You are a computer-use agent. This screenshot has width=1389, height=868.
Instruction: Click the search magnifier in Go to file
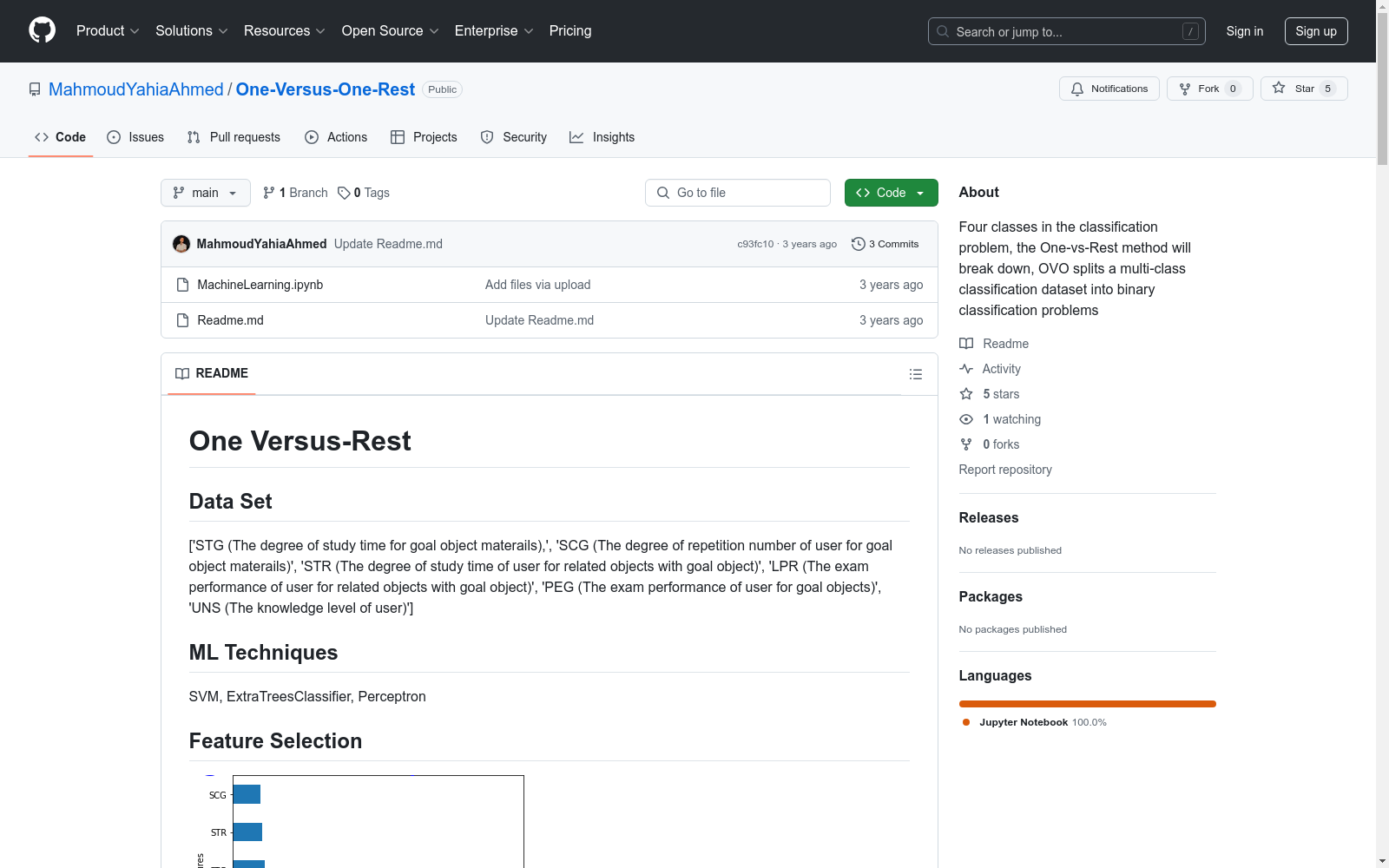663,193
